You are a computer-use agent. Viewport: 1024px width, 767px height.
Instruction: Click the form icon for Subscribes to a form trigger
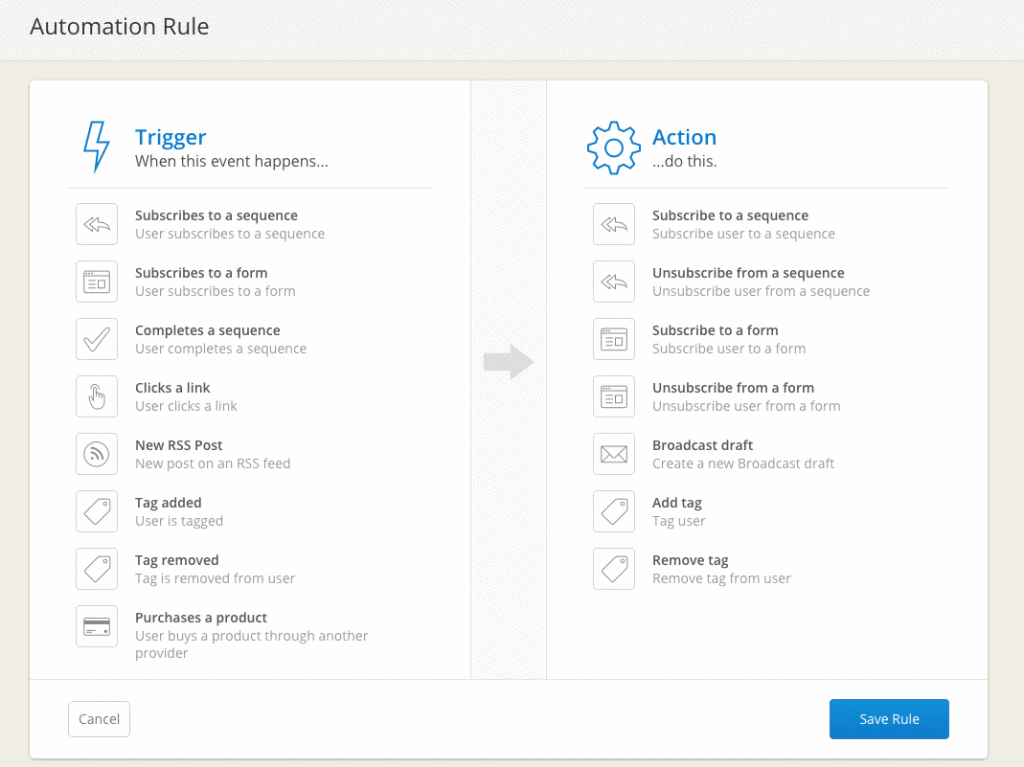[x=97, y=281]
